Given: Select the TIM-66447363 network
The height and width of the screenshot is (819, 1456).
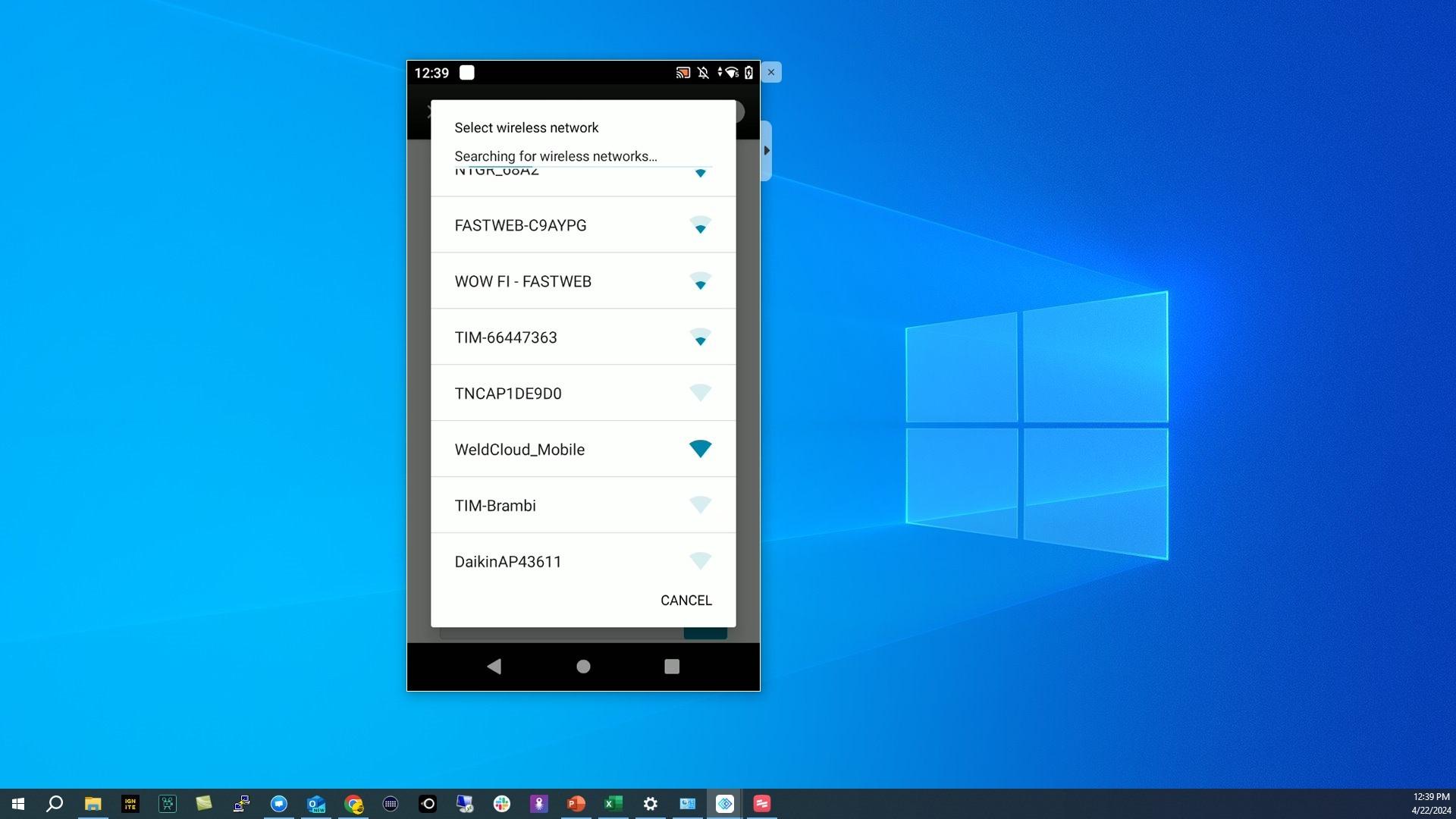Looking at the screenshot, I should pyautogui.click(x=582, y=337).
